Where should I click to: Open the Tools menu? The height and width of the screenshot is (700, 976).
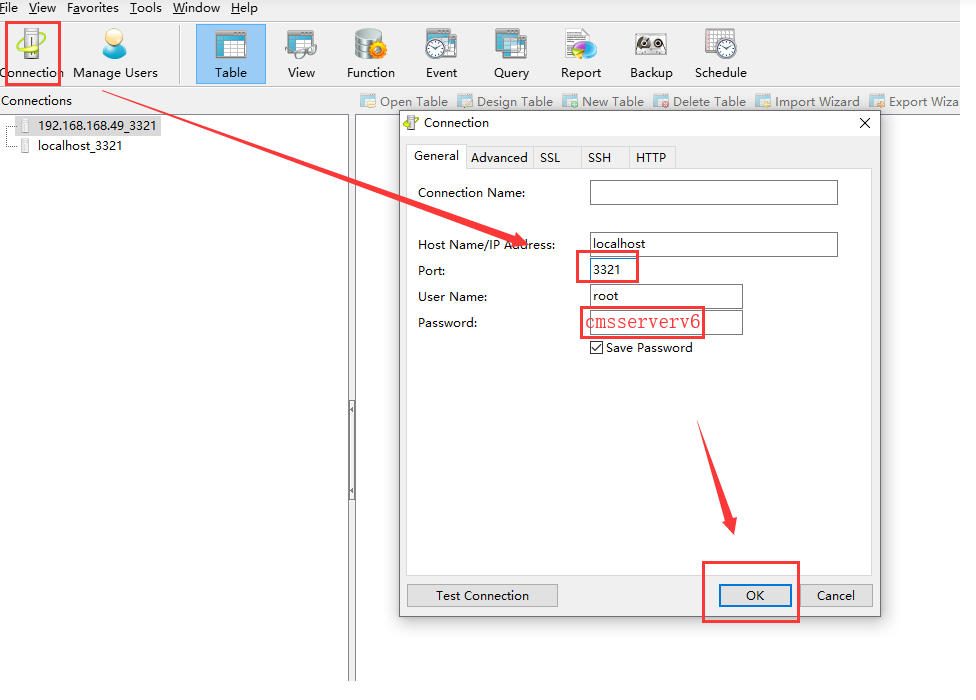click(146, 8)
